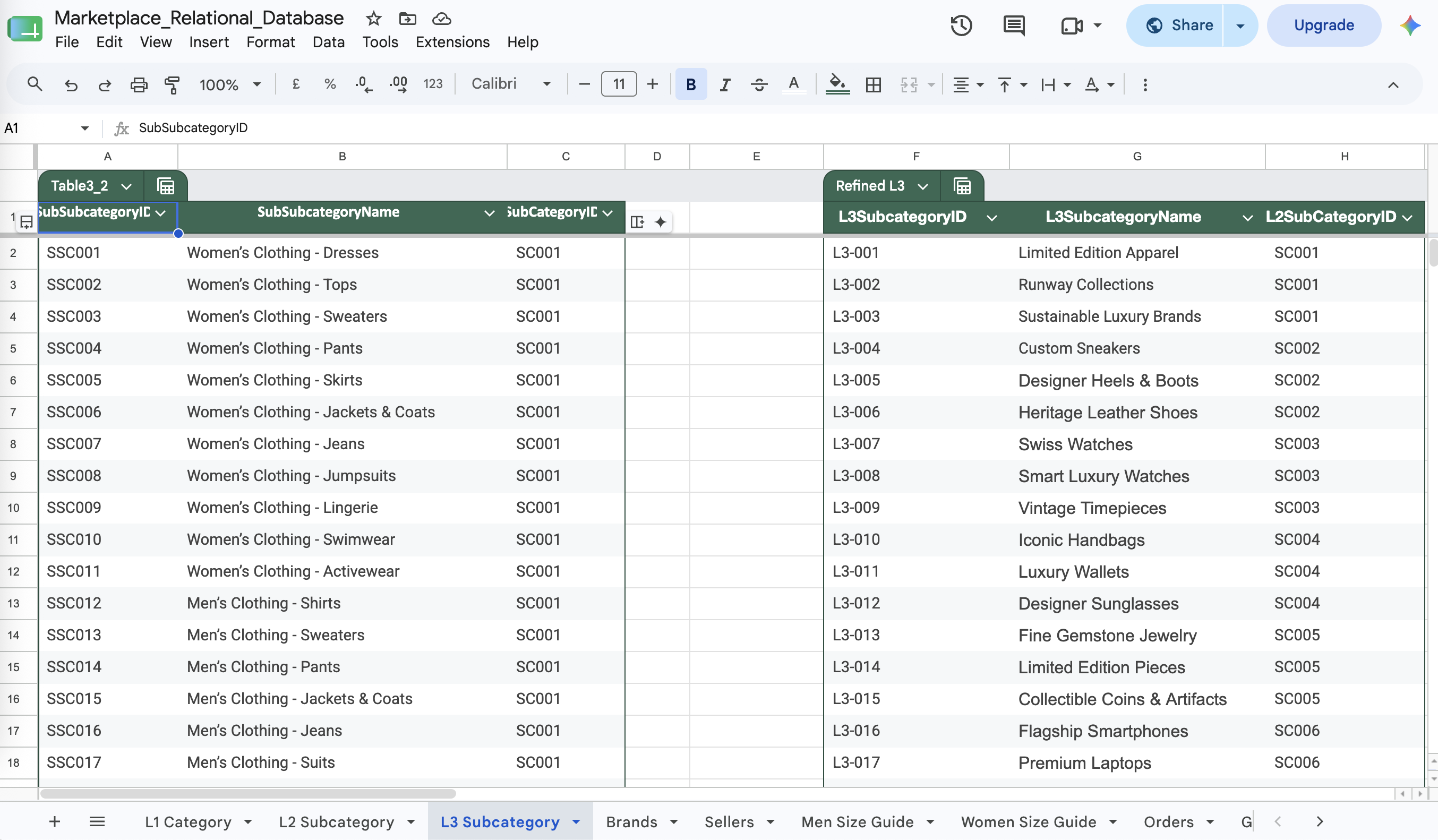Click the font size input field
The image size is (1438, 840).
(x=619, y=84)
